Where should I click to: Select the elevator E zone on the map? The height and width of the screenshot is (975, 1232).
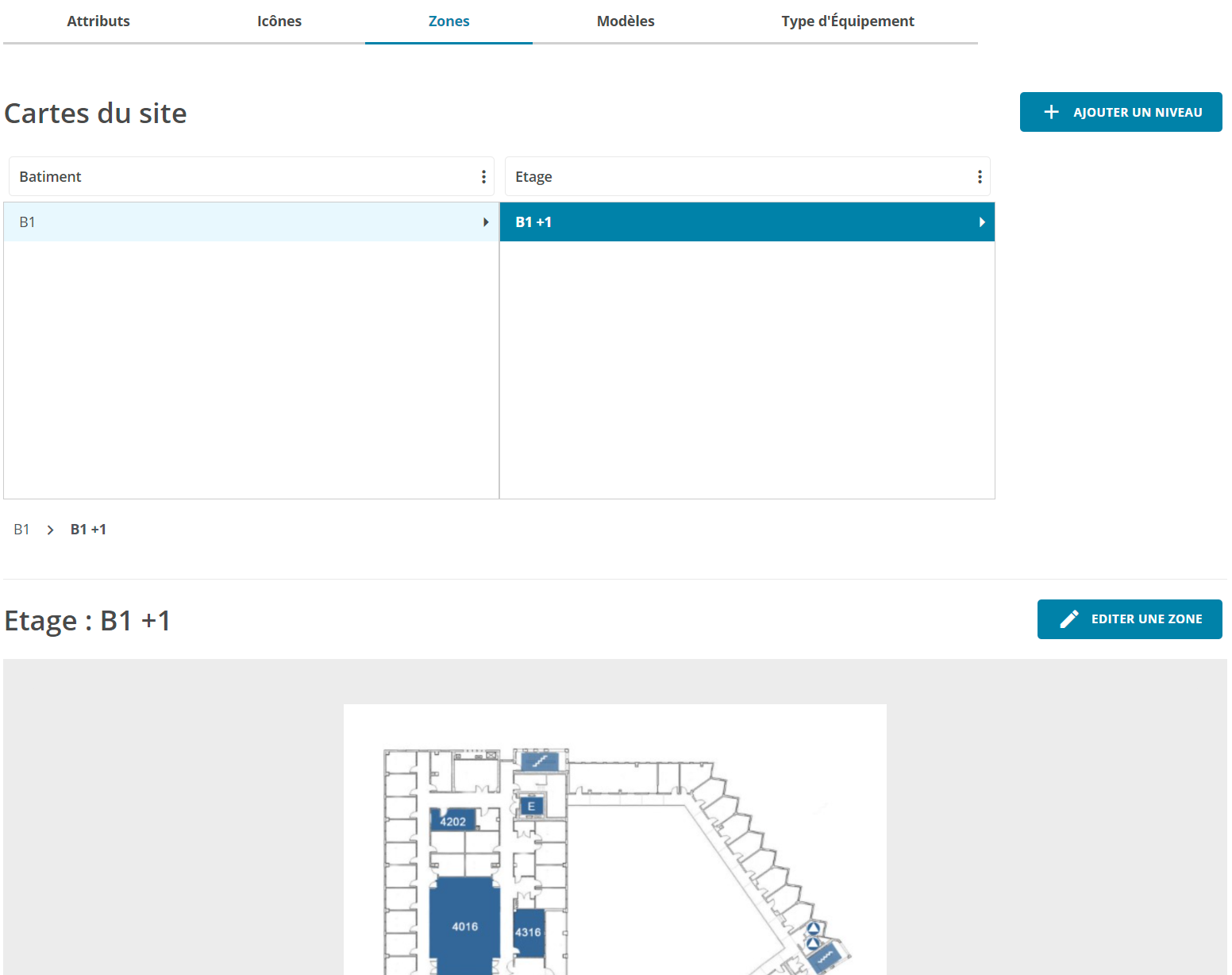[x=531, y=807]
